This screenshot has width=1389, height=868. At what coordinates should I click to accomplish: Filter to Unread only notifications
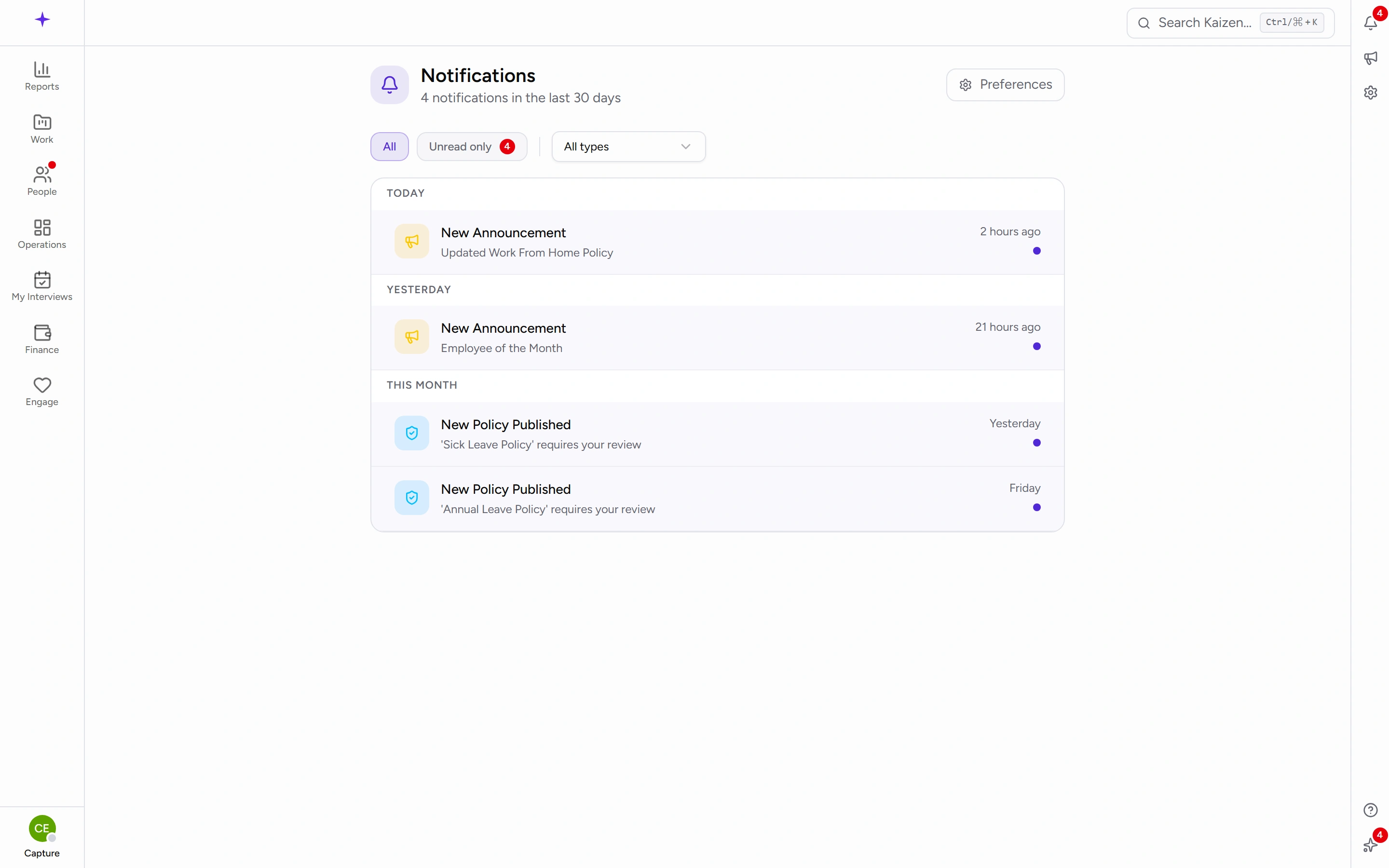472,147
